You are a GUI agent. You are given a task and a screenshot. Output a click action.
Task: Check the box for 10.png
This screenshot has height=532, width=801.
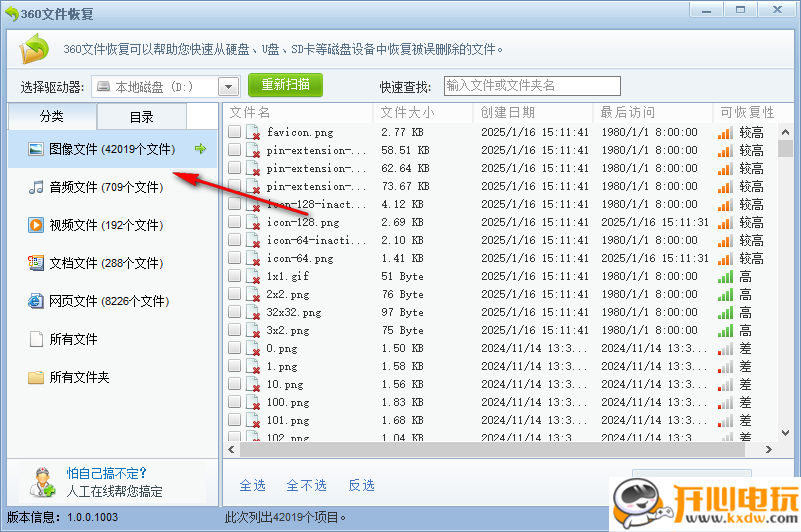234,384
